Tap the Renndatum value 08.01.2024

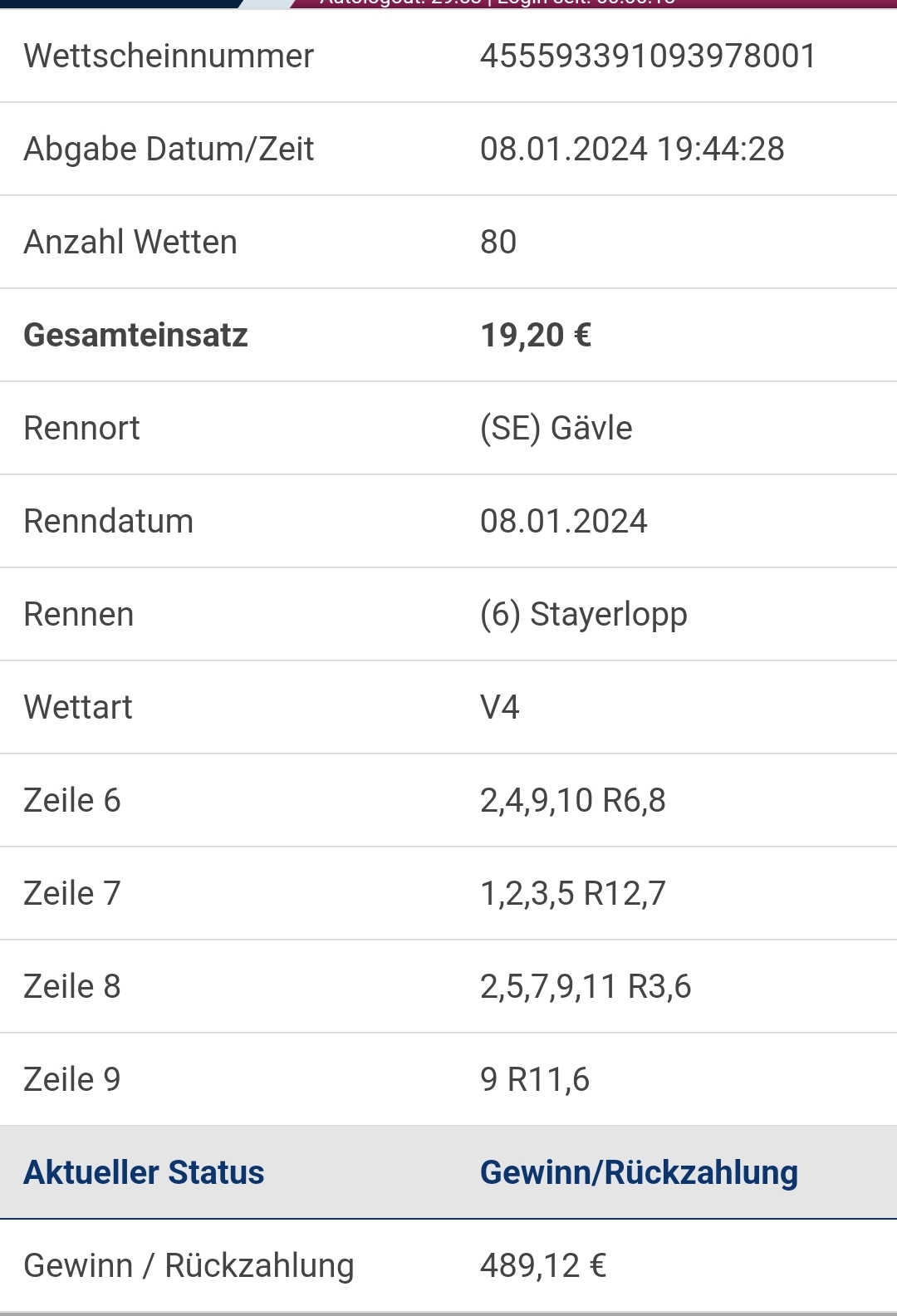tap(564, 522)
